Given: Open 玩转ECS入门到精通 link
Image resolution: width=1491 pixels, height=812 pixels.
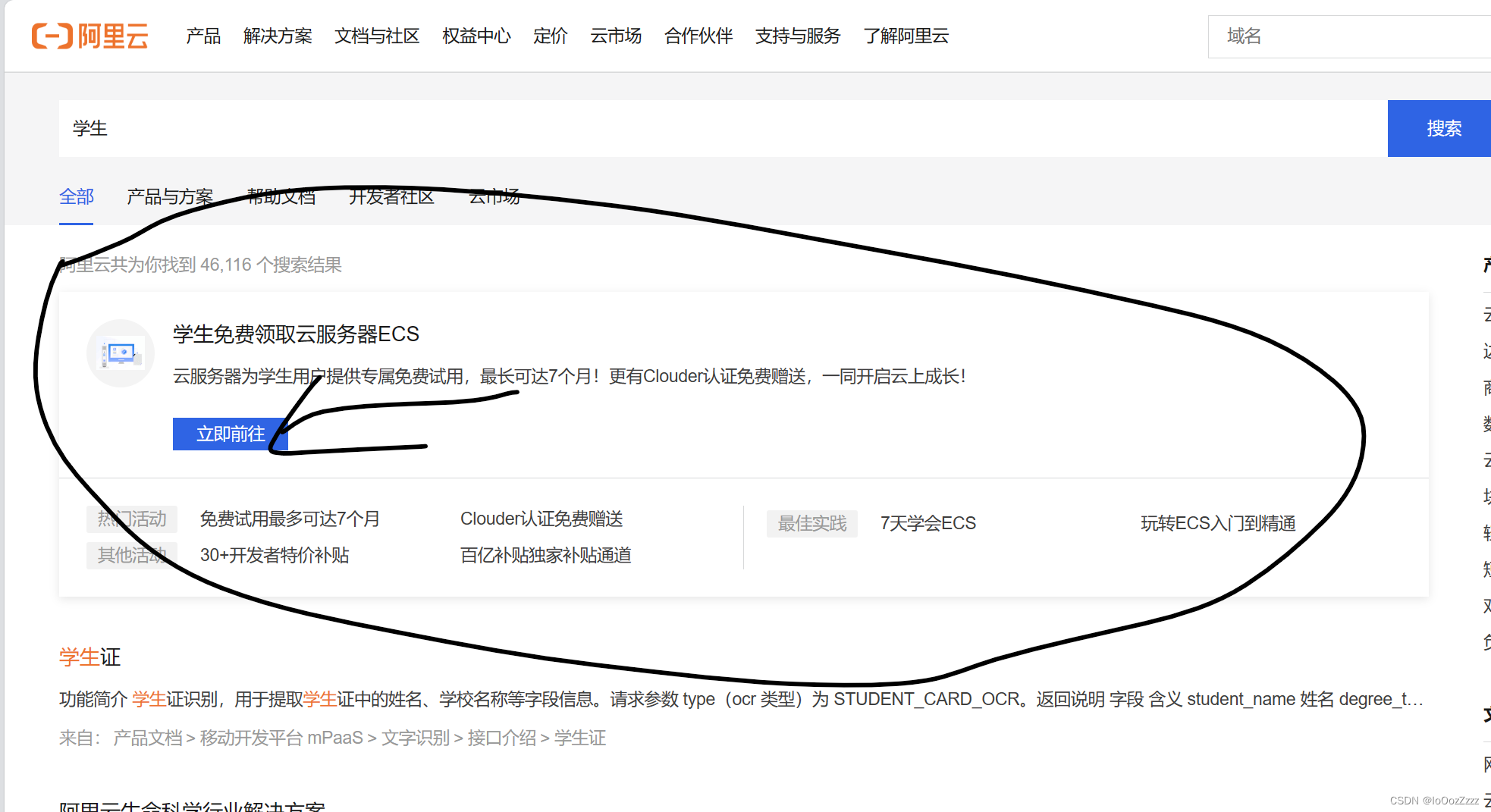Looking at the screenshot, I should coord(1218,523).
